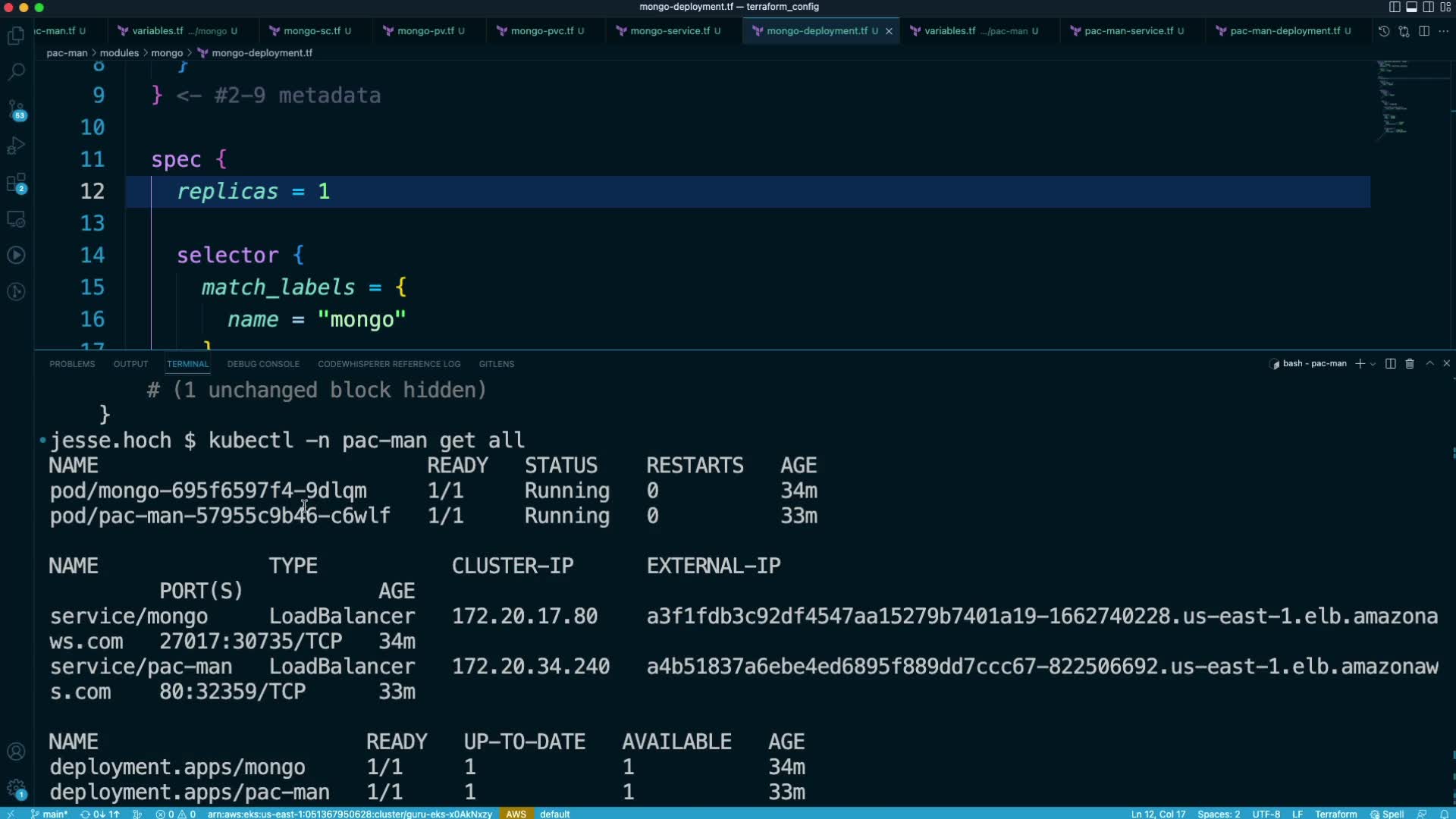Image resolution: width=1456 pixels, height=819 pixels.
Task: Open changes compare icon in editor toolbar
Action: click(1404, 31)
